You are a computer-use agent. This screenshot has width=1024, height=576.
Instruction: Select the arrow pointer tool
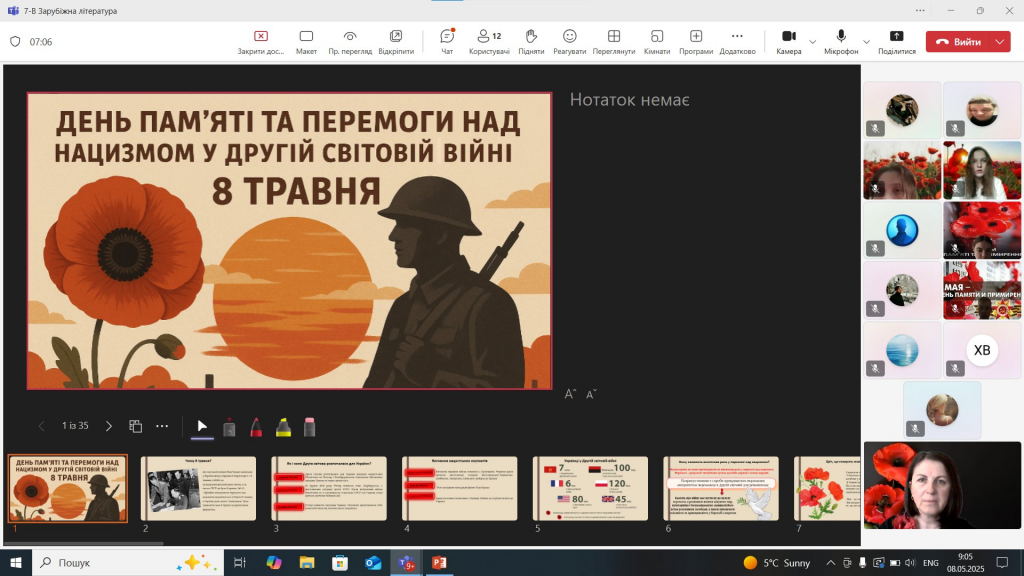pos(202,426)
